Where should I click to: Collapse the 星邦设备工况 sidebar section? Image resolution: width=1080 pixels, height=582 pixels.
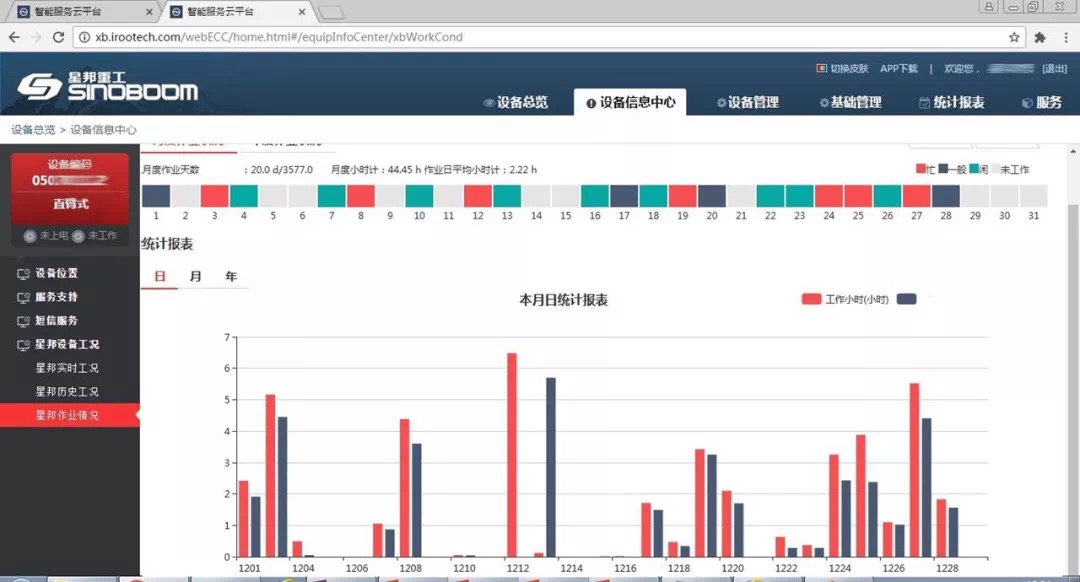[66, 344]
